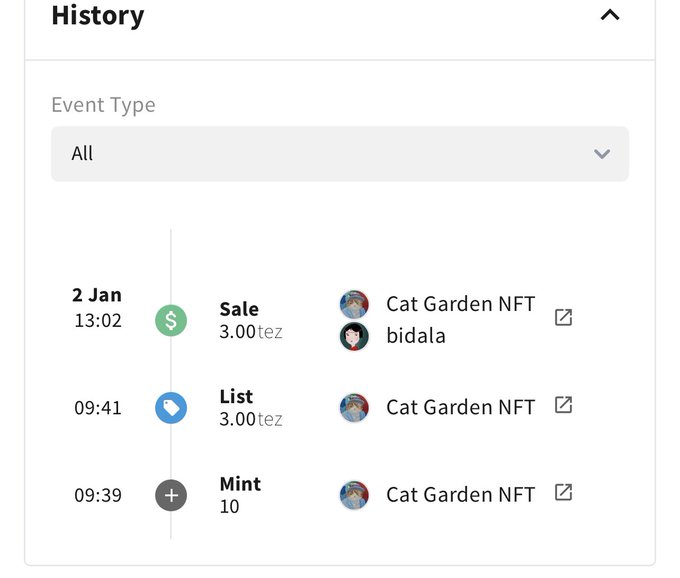680x578 pixels.
Task: Collapse the History section chevron
Action: [610, 15]
